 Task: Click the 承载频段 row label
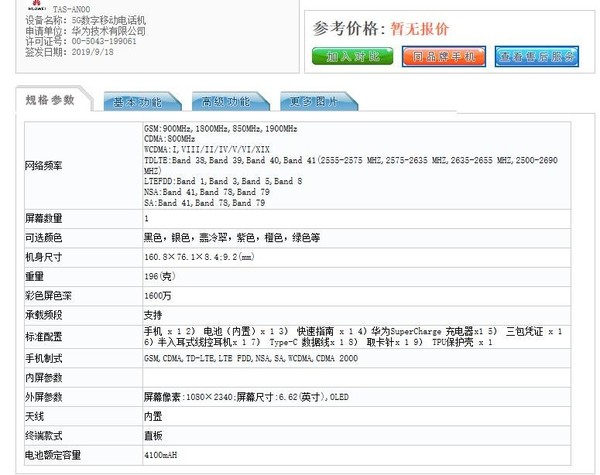[x=43, y=315]
